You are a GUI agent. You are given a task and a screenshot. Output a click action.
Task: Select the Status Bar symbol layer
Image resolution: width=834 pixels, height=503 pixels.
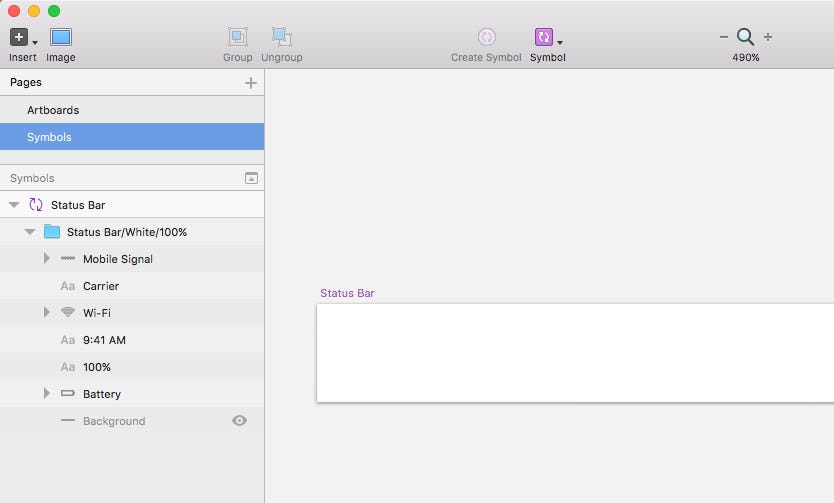click(x=132, y=205)
